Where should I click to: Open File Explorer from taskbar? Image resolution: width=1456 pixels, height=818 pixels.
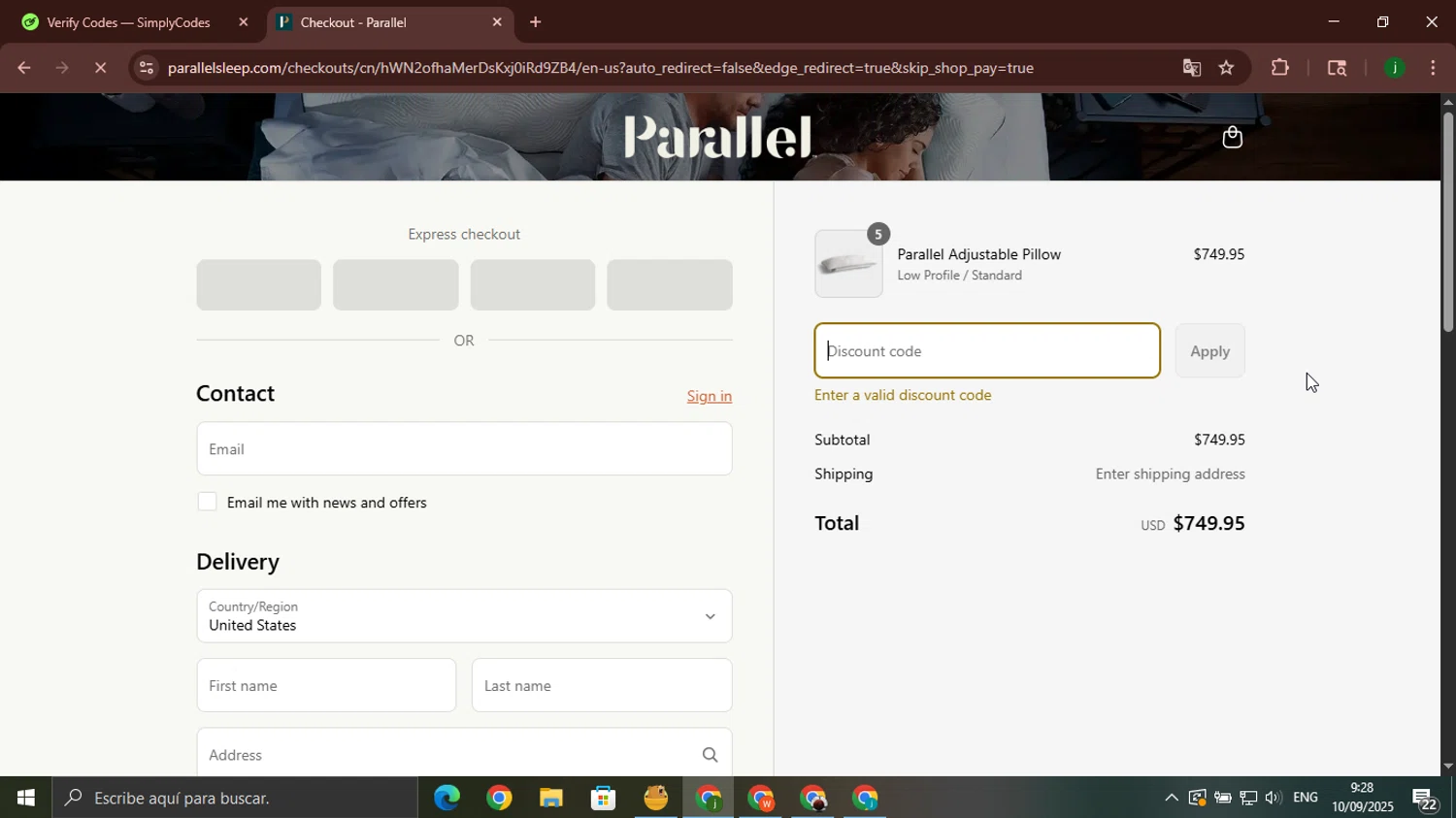(x=551, y=798)
